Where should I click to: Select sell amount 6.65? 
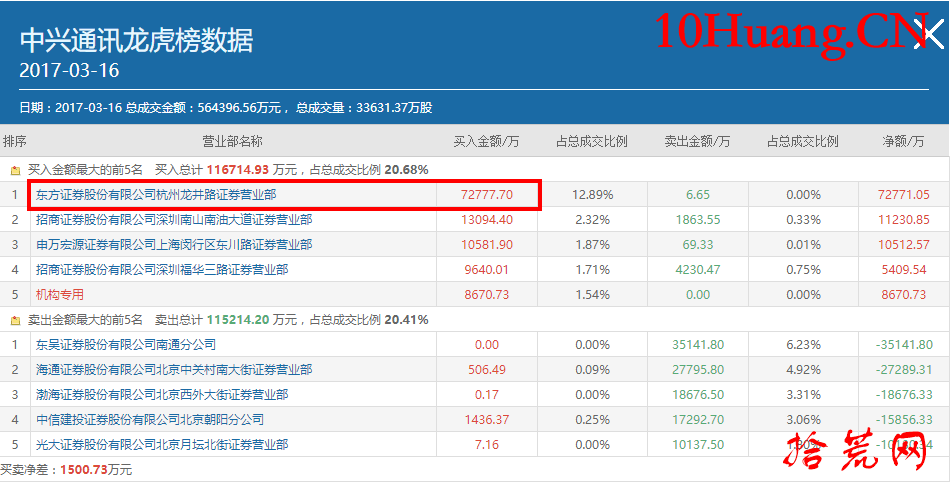click(697, 195)
